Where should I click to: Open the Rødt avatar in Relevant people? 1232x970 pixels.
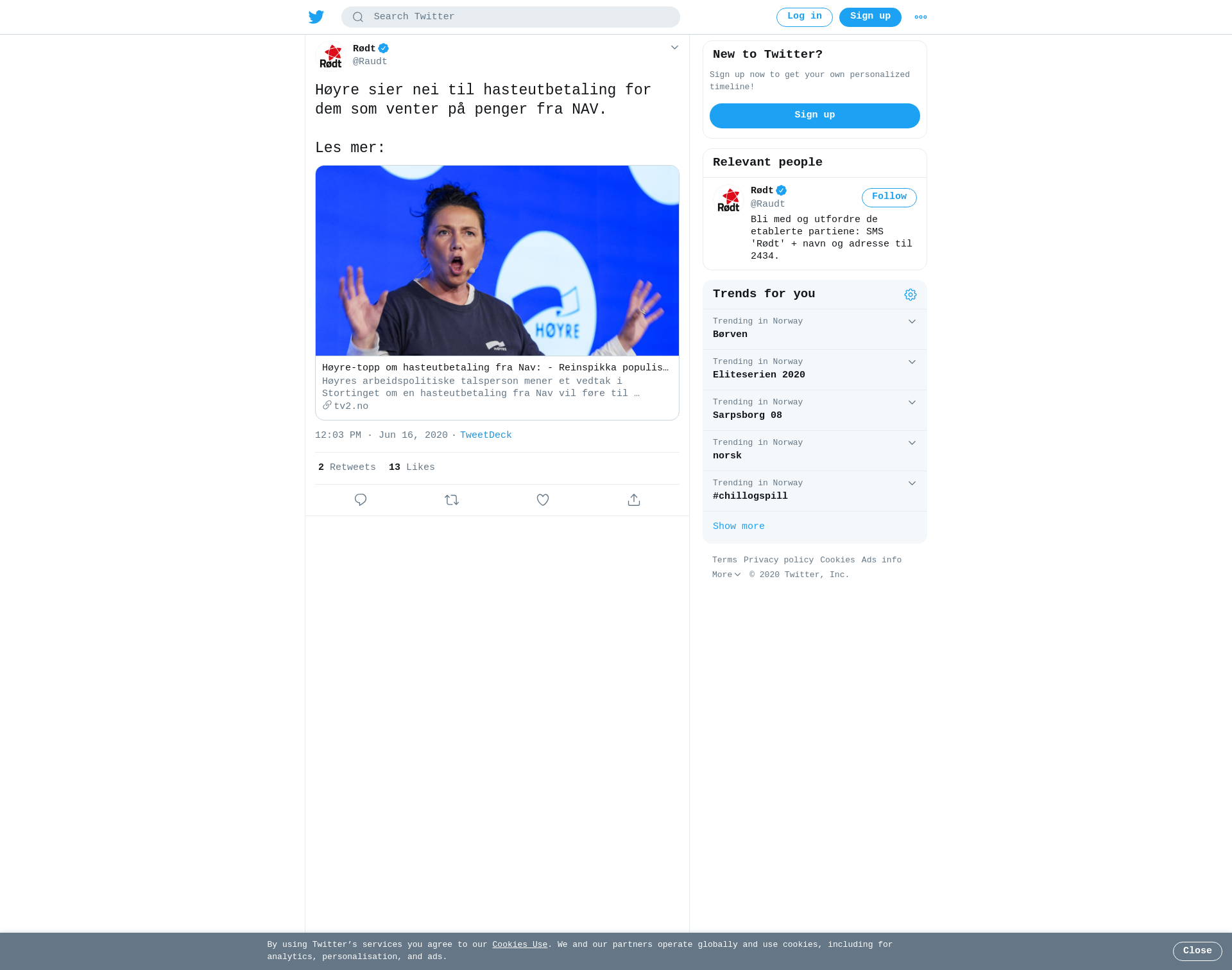pos(728,199)
